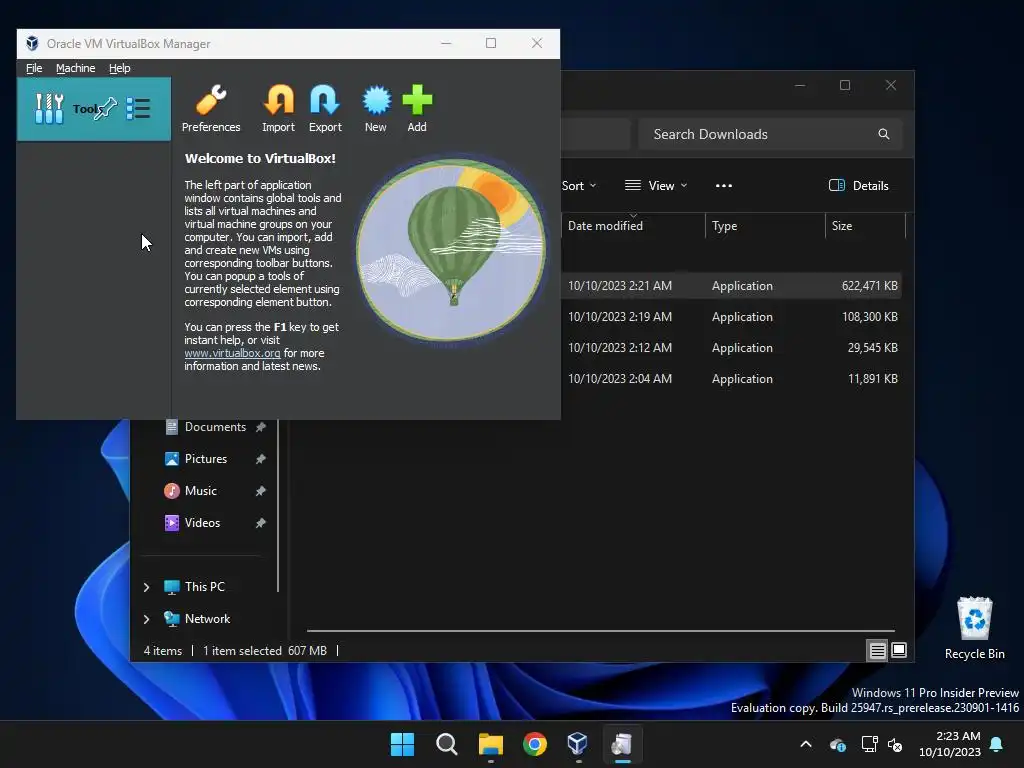Viewport: 1024px width, 768px height.
Task: Click the pin icon beside Videos
Action: click(x=261, y=523)
